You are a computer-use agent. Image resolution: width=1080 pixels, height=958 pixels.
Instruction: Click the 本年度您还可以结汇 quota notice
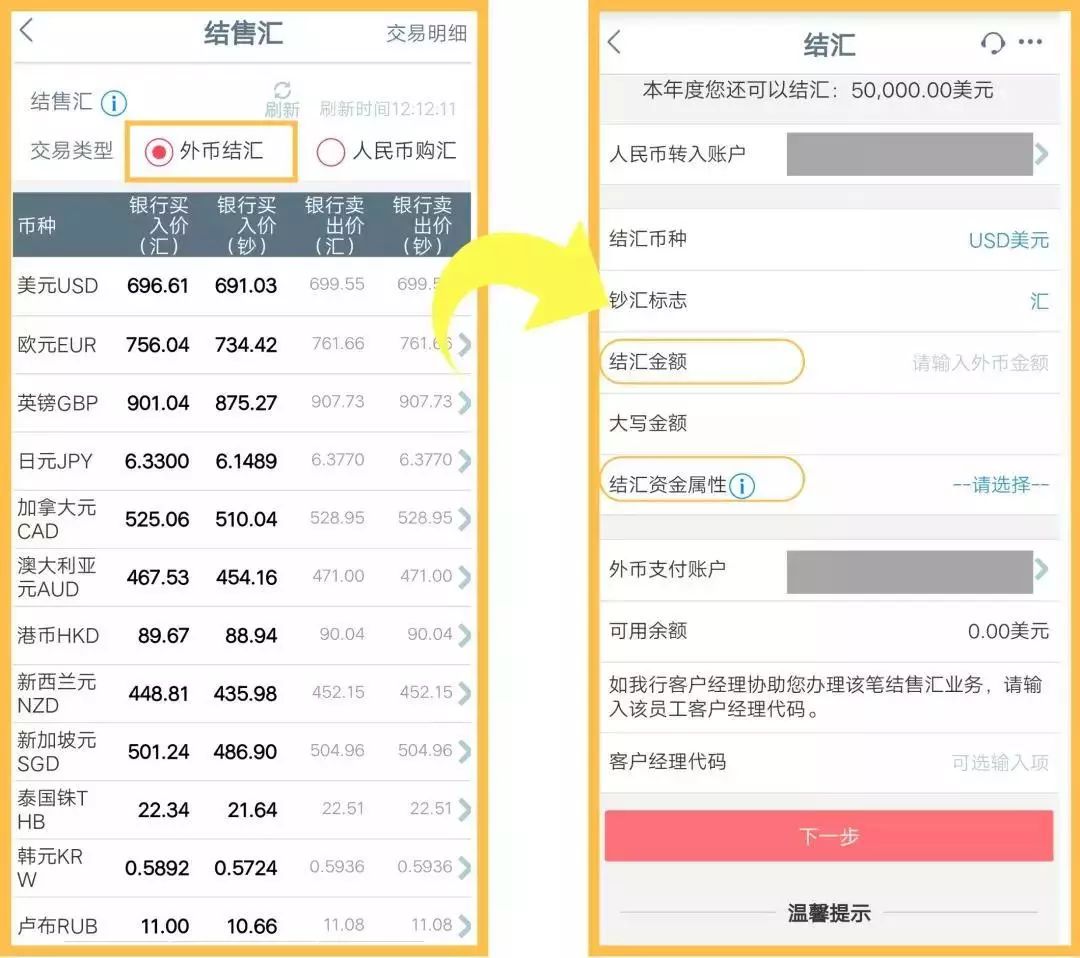click(x=818, y=90)
